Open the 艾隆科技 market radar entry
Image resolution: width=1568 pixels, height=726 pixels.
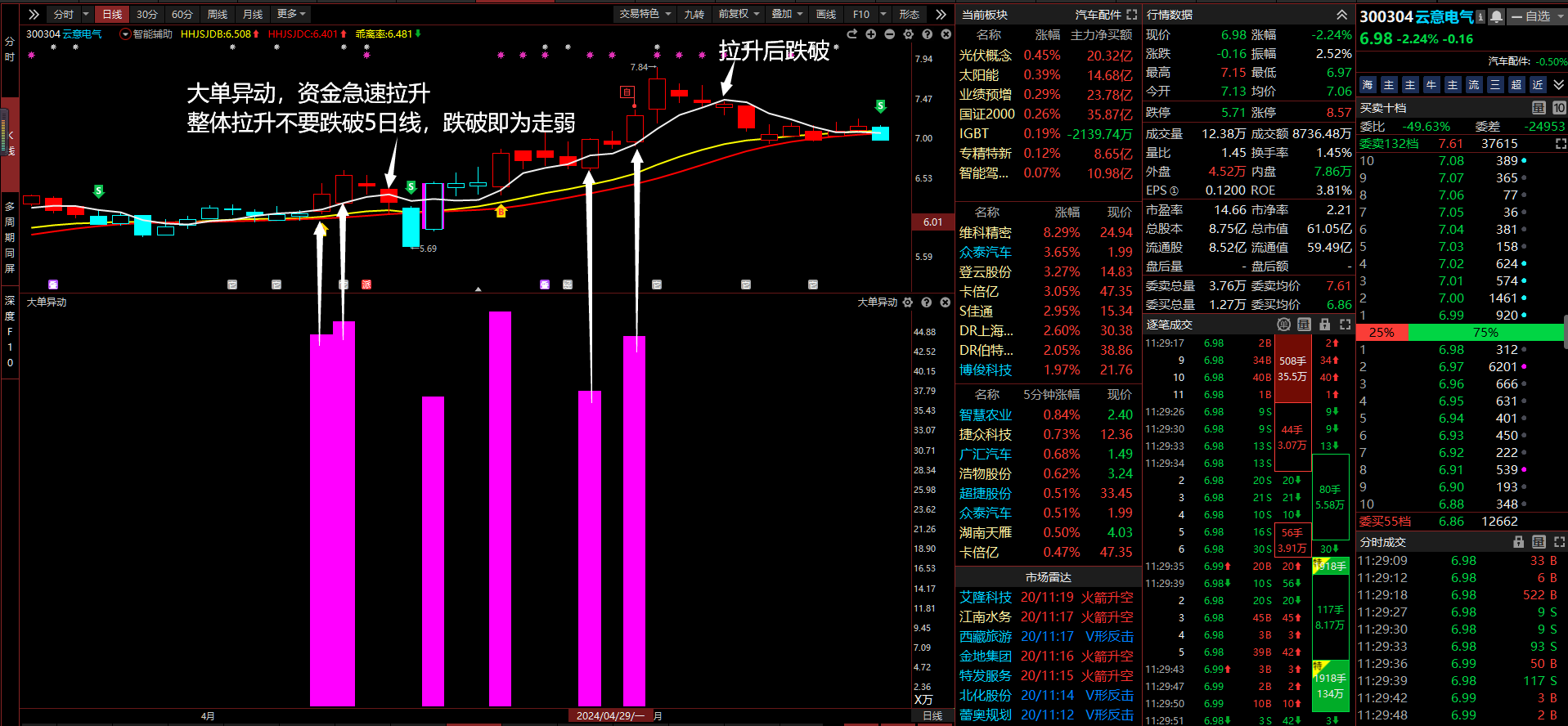coord(1046,598)
